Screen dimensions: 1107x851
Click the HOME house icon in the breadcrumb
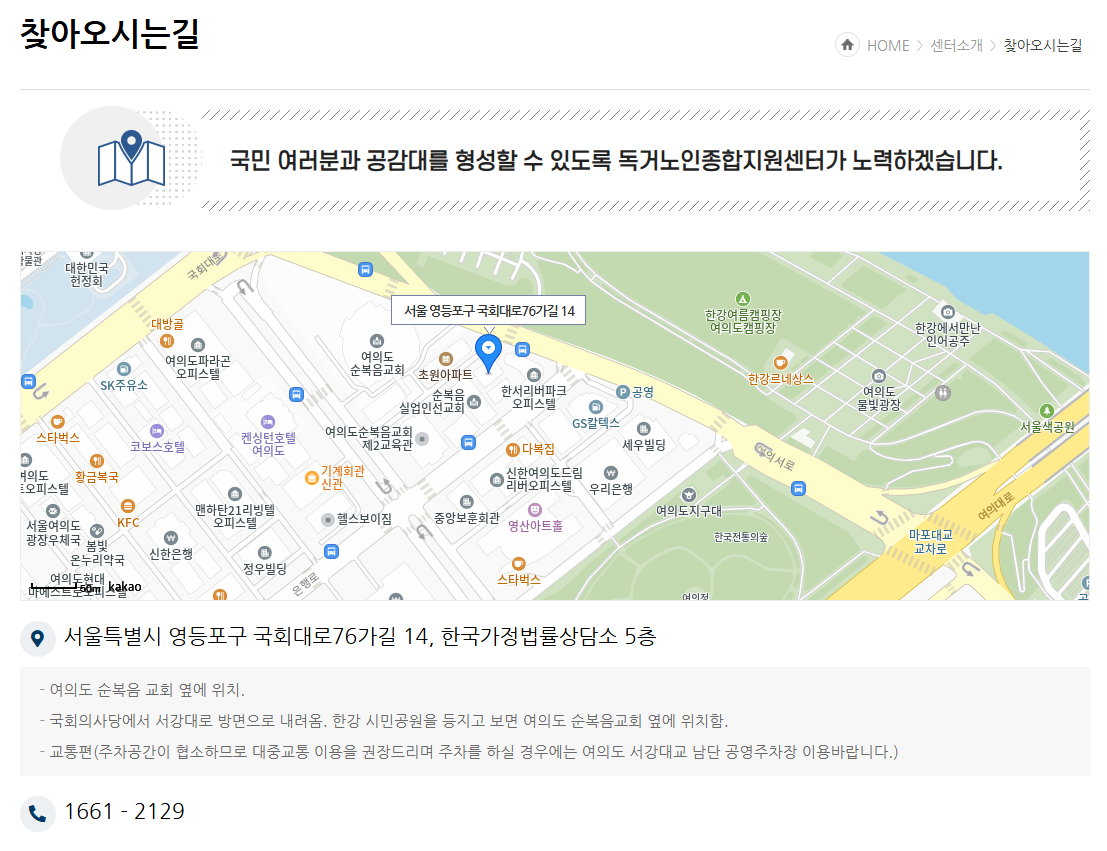coord(848,45)
